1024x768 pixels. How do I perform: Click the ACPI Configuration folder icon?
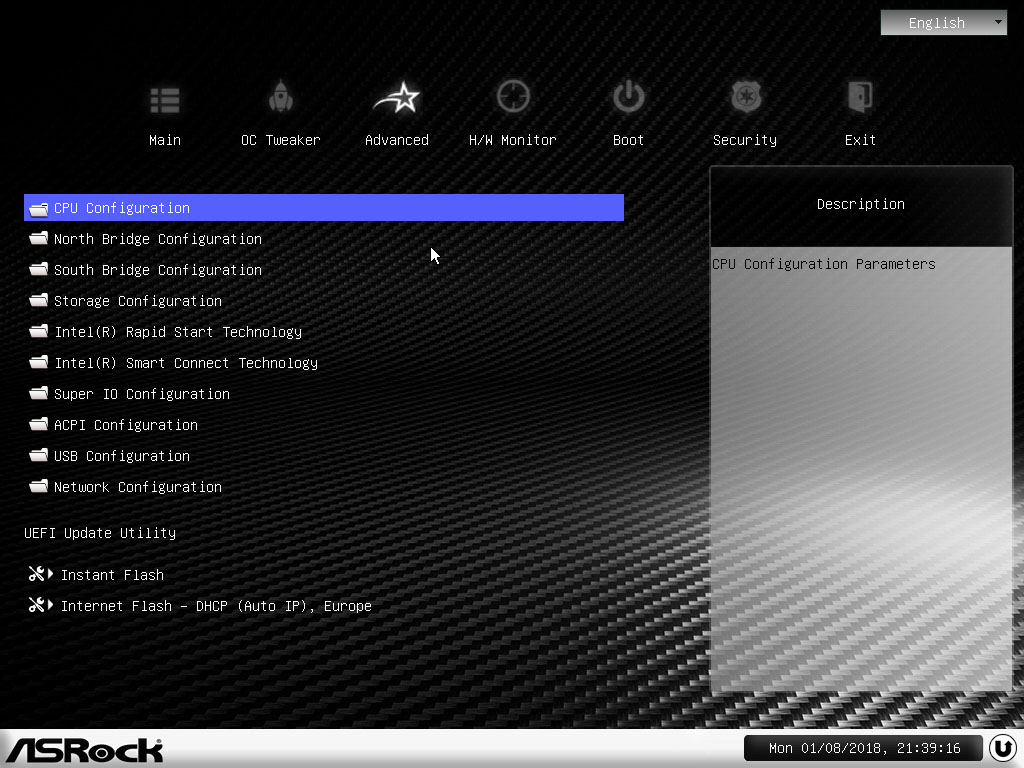[39, 424]
